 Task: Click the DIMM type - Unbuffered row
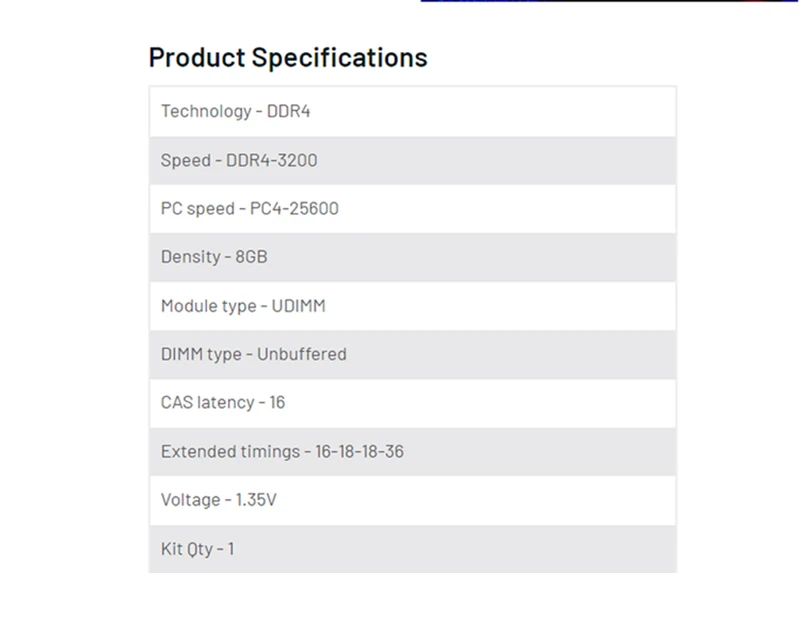click(x=412, y=354)
